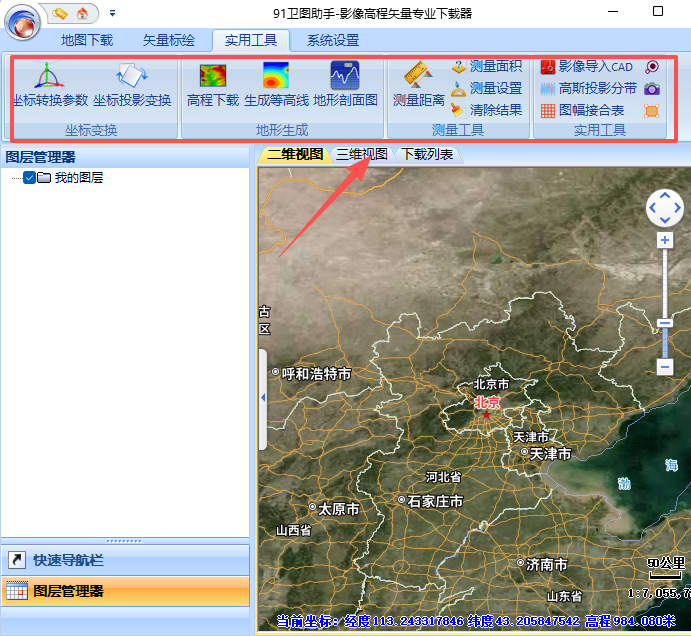Click the splitter grip above 快速导航栏
This screenshot has width=691, height=636.
124,541
